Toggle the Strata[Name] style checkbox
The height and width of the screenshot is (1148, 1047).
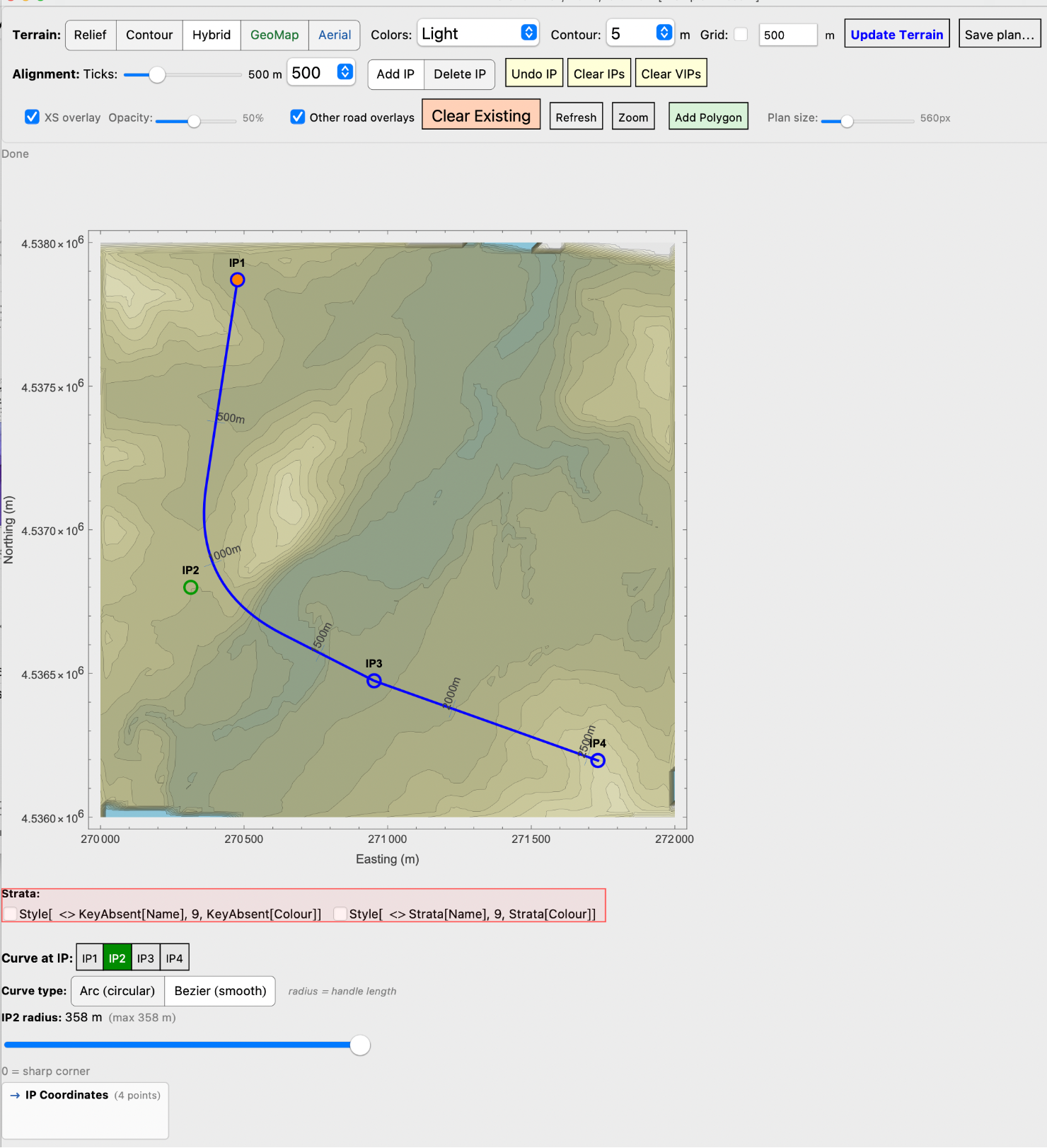340,914
